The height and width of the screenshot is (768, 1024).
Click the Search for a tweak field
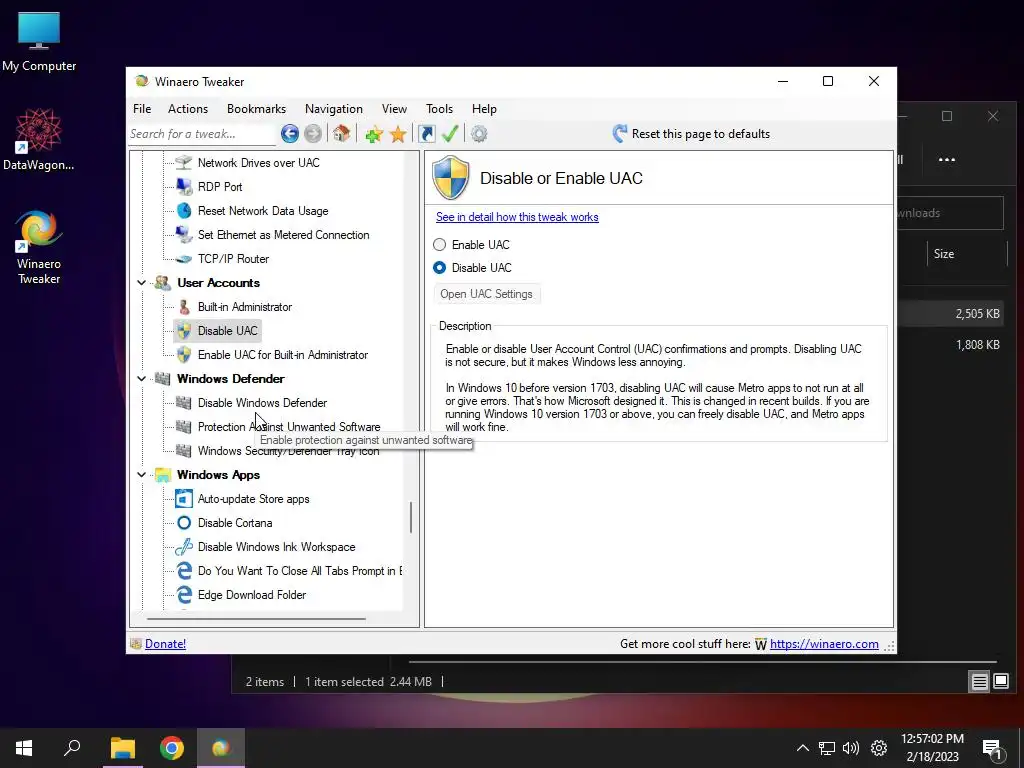point(202,134)
